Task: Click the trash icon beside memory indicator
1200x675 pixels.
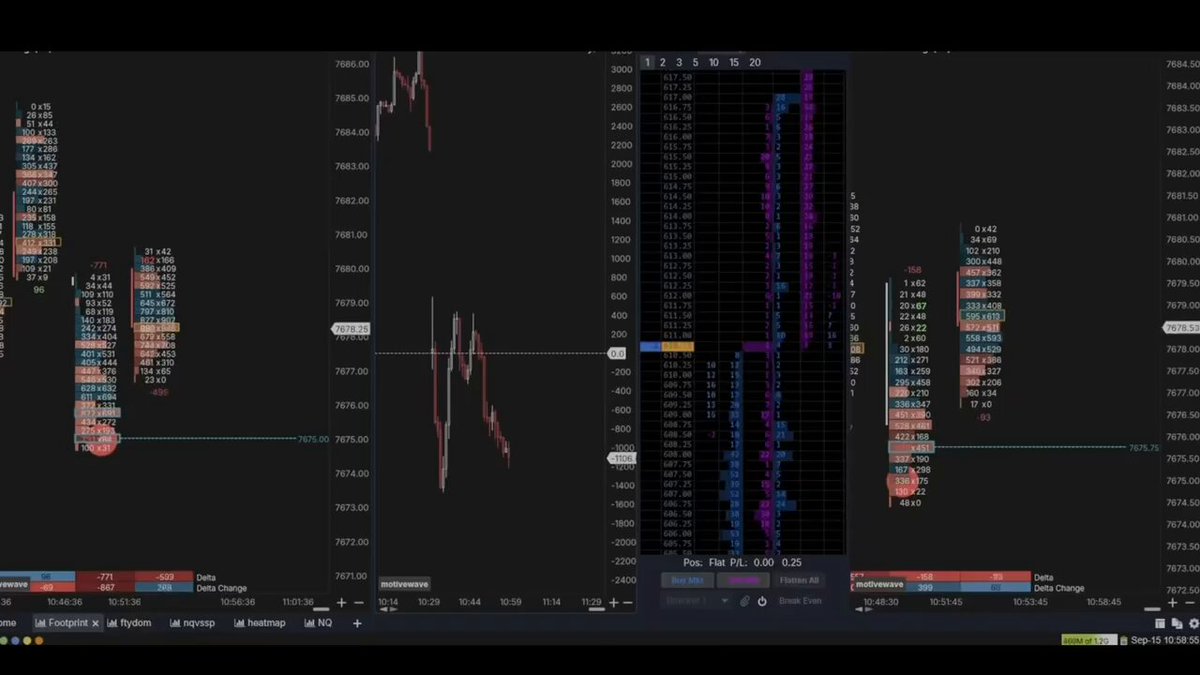Action: [1123, 640]
